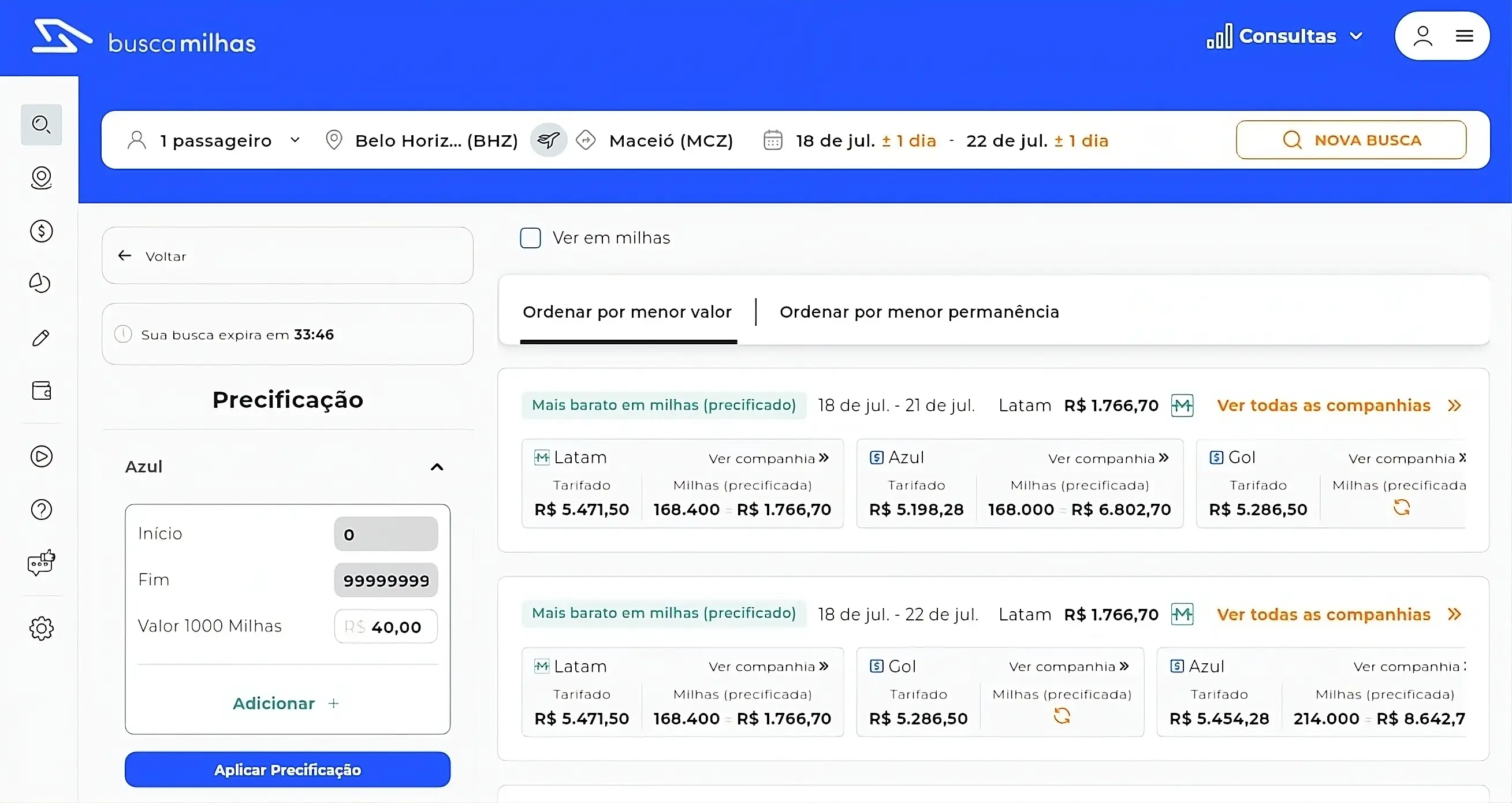Image resolution: width=1512 pixels, height=803 pixels.
Task: Click the user profile icon
Action: tap(1423, 36)
